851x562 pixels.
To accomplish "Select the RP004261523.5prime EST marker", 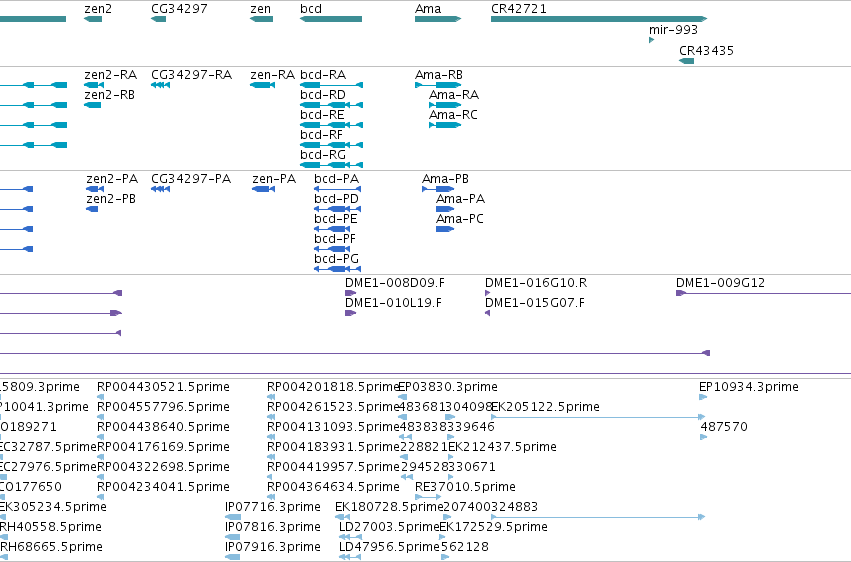I will point(271,417).
